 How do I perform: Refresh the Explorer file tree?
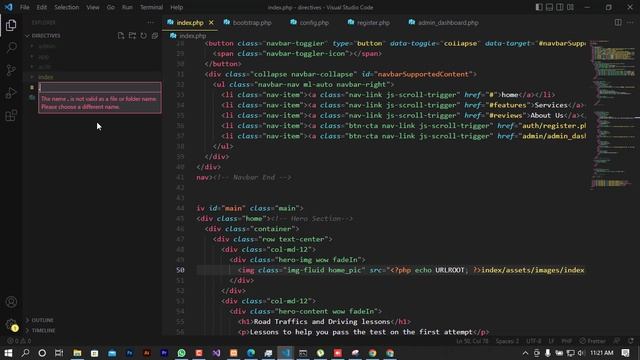point(143,36)
